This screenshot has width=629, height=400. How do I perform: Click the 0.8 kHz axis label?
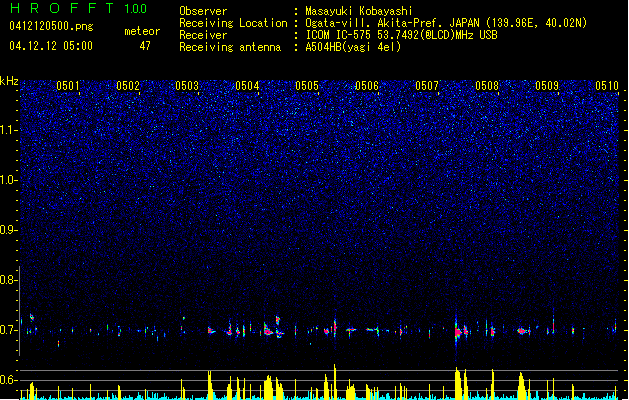point(9,280)
